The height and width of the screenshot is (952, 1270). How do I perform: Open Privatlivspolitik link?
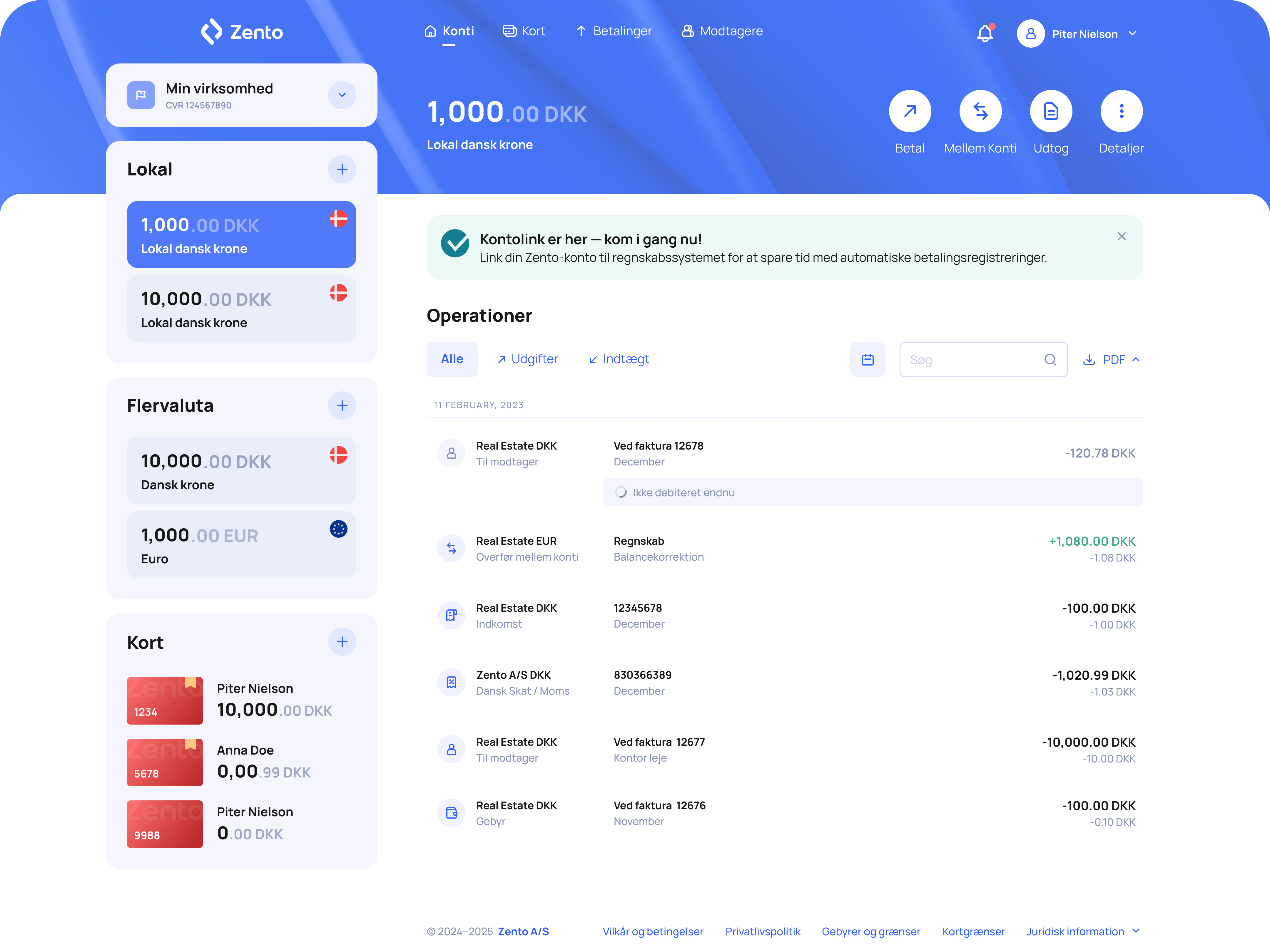(763, 931)
